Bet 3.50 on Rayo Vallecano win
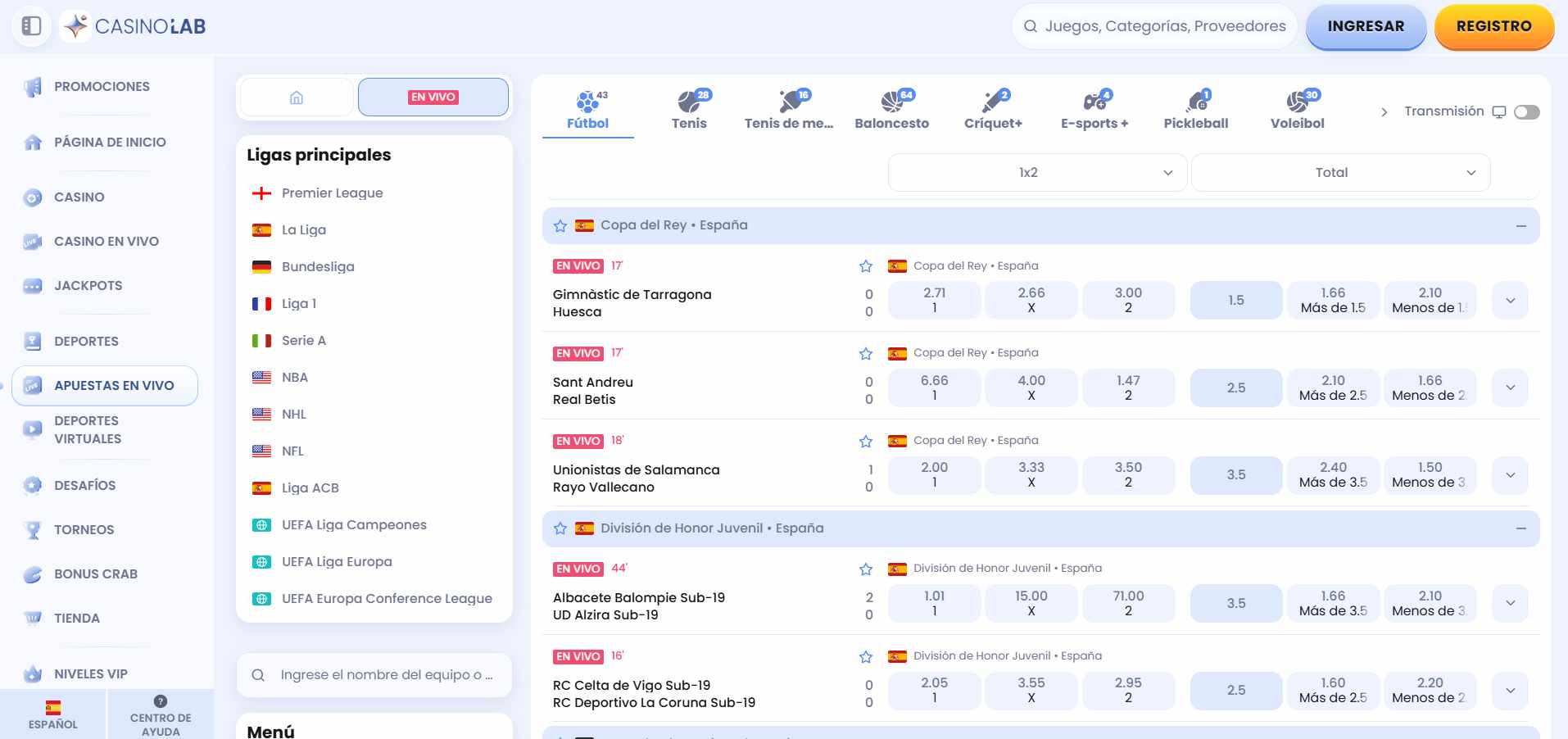This screenshot has height=739, width=1568. (1128, 475)
